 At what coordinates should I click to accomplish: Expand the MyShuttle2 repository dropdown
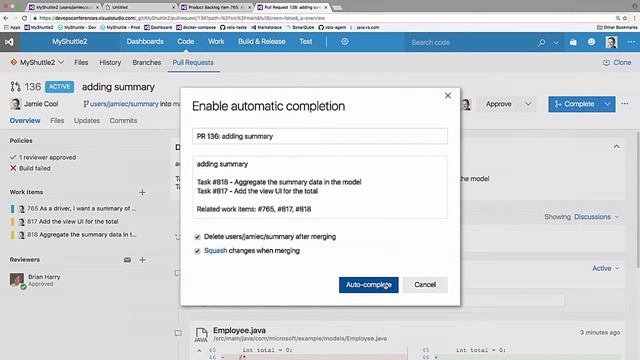pyautogui.click(x=61, y=62)
